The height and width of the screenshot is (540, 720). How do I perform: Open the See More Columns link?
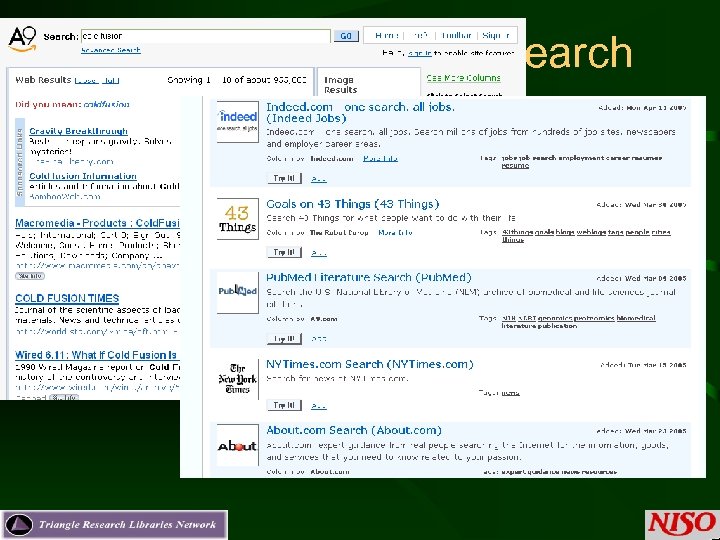tap(463, 78)
